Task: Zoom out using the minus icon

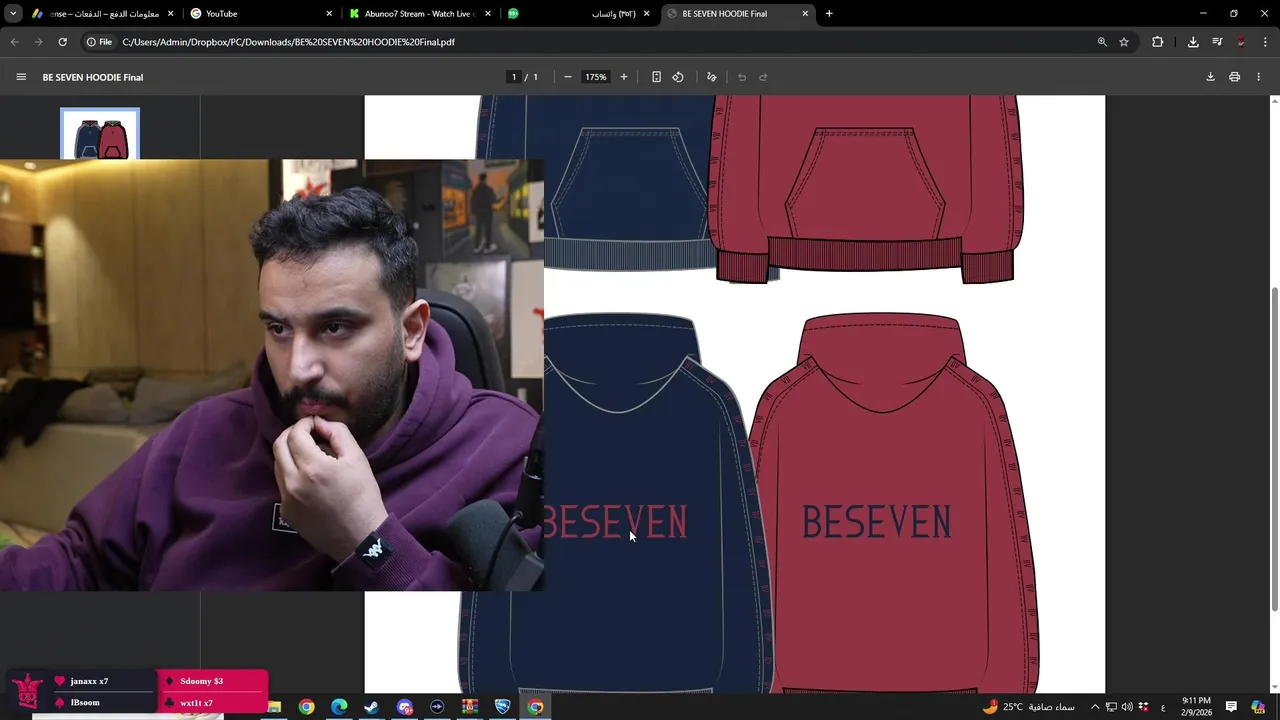Action: tap(568, 77)
